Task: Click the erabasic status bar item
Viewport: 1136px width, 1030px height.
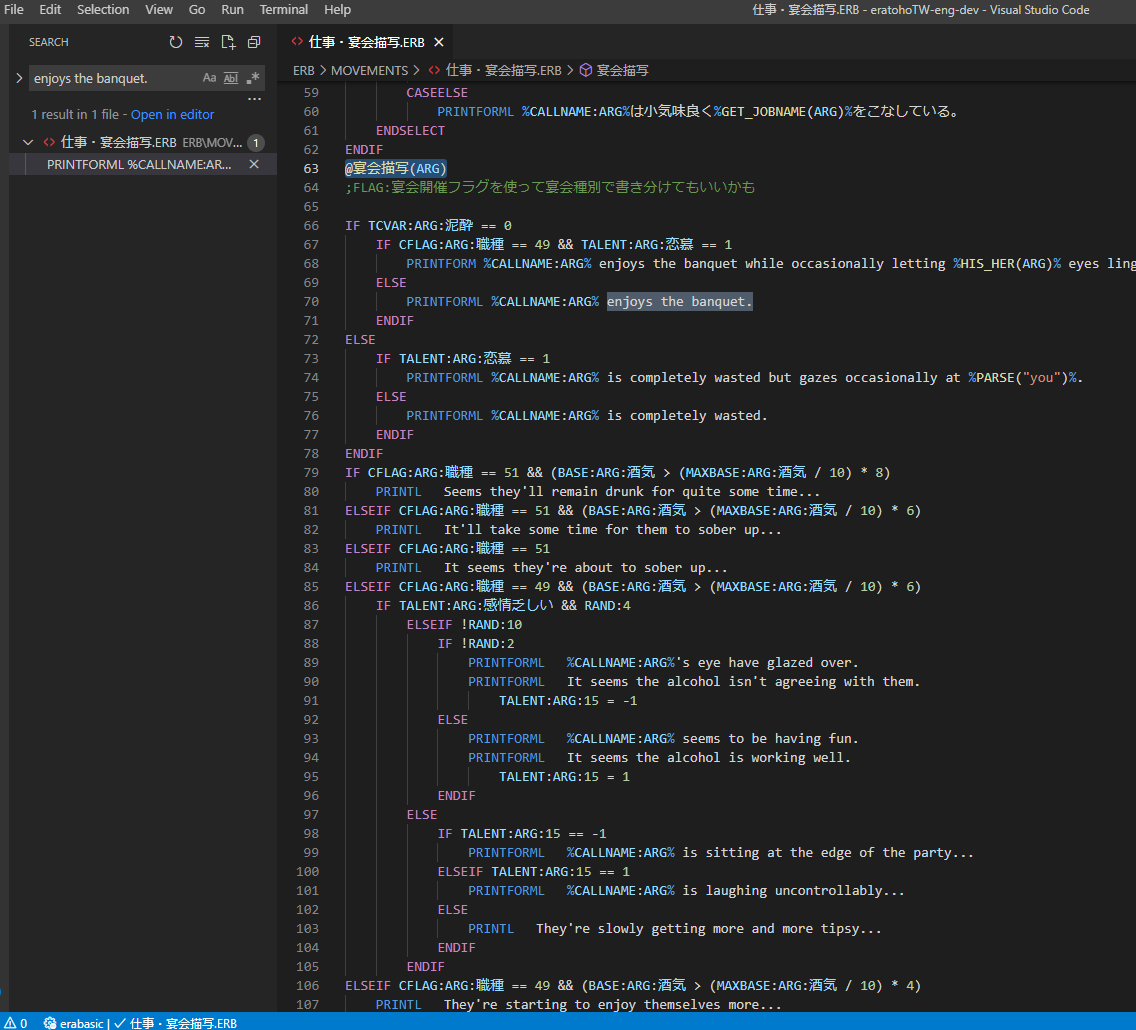Action: click(74, 1023)
